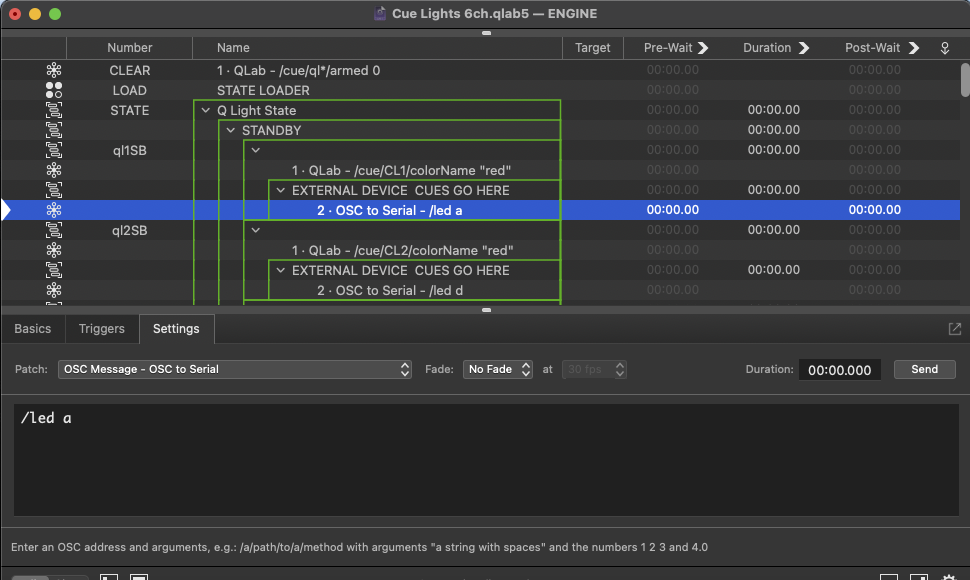
Task: Click the group cue icon for ql1SB
Action: [x=54, y=150]
